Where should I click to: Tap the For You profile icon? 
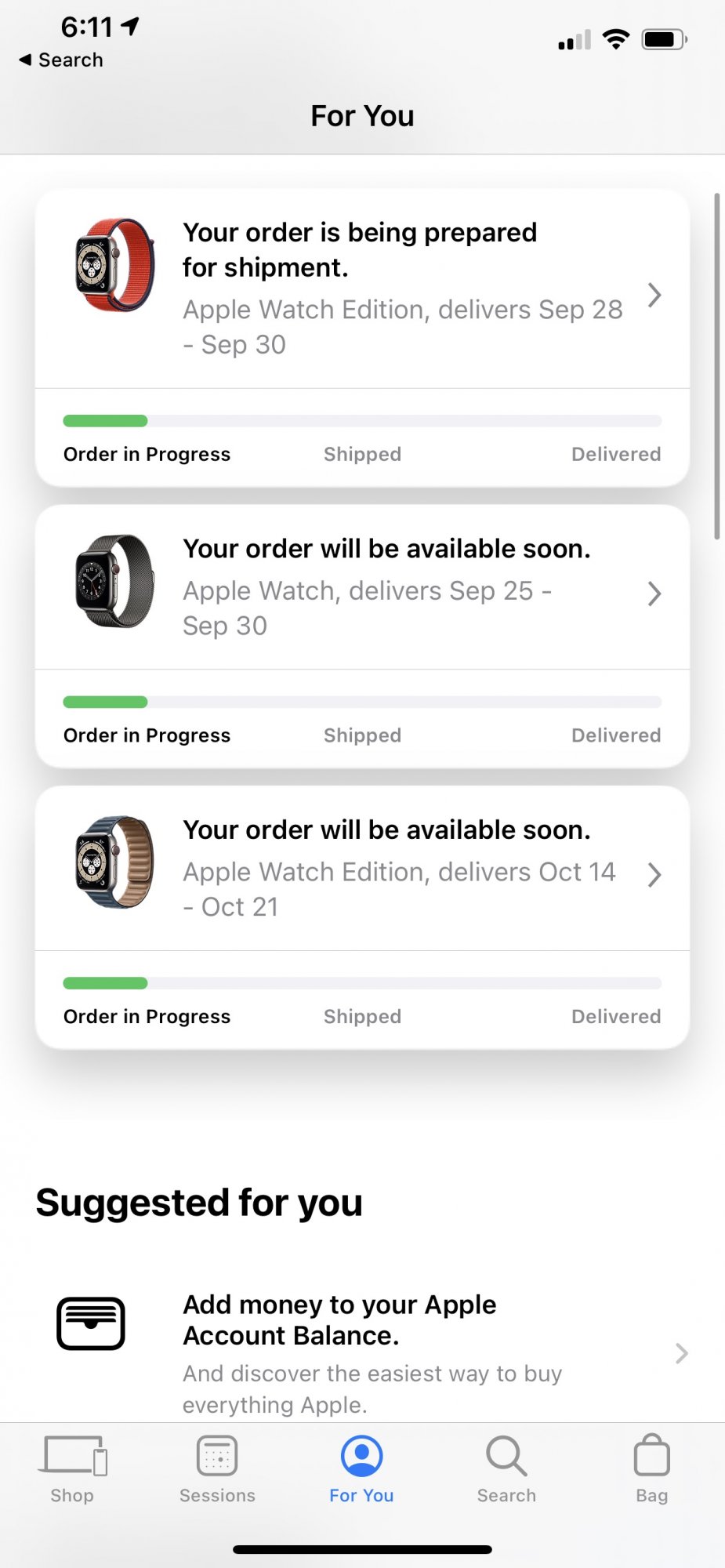361,1456
